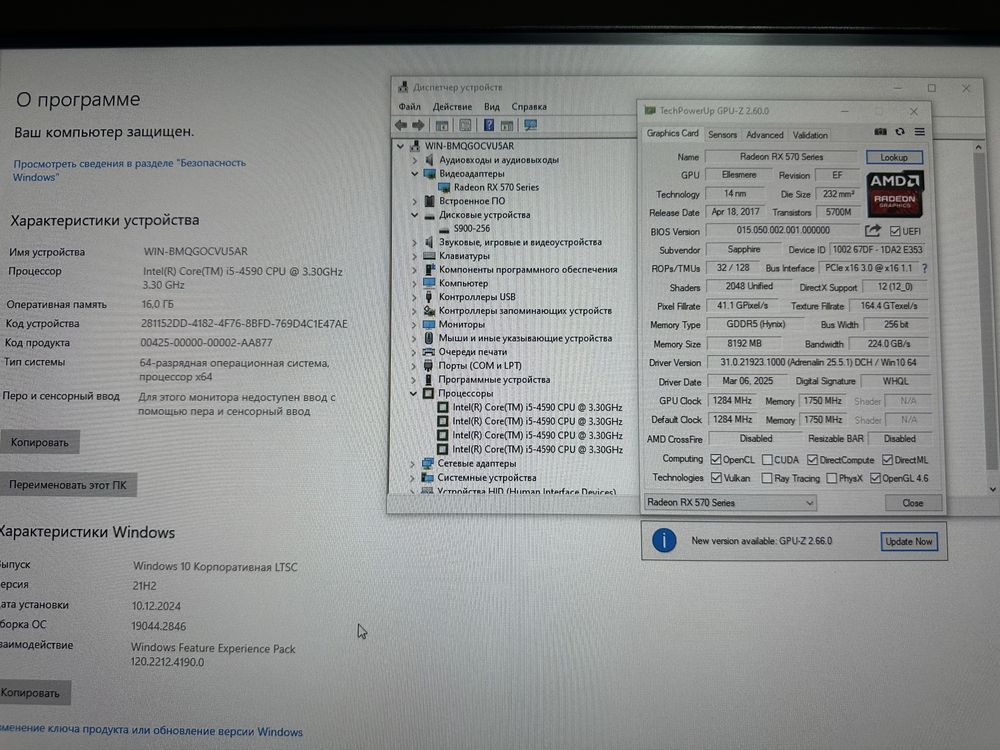This screenshot has height=750, width=1000.
Task: Toggle the OpenGL 4.6 checkbox
Action: click(x=875, y=478)
